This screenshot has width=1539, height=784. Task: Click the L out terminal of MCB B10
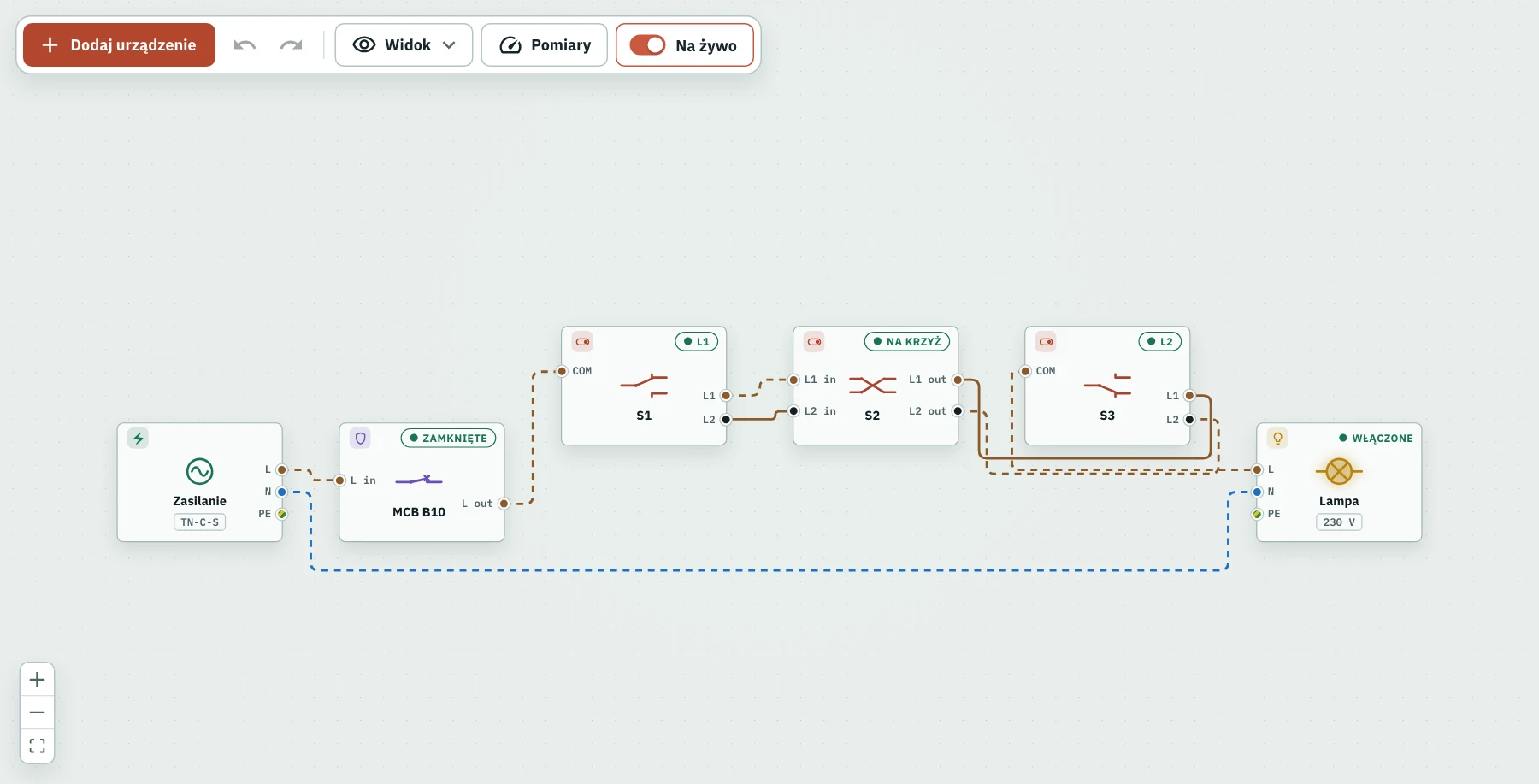504,504
